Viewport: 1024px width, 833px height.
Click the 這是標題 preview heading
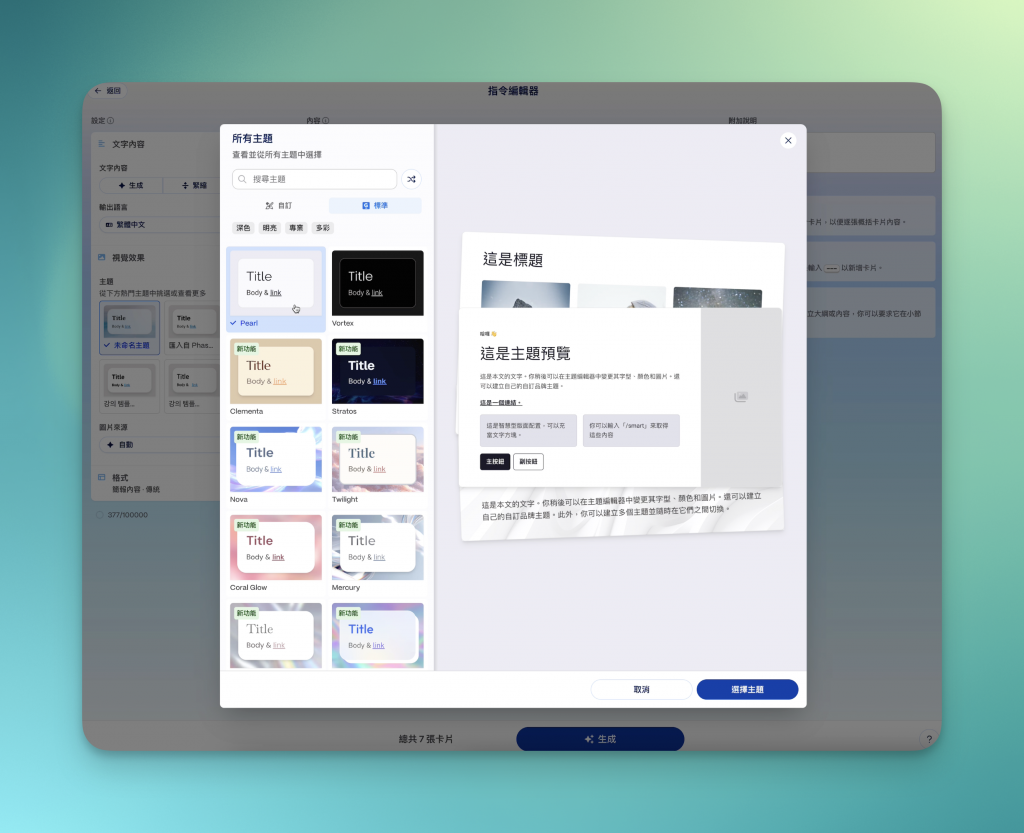tap(513, 260)
